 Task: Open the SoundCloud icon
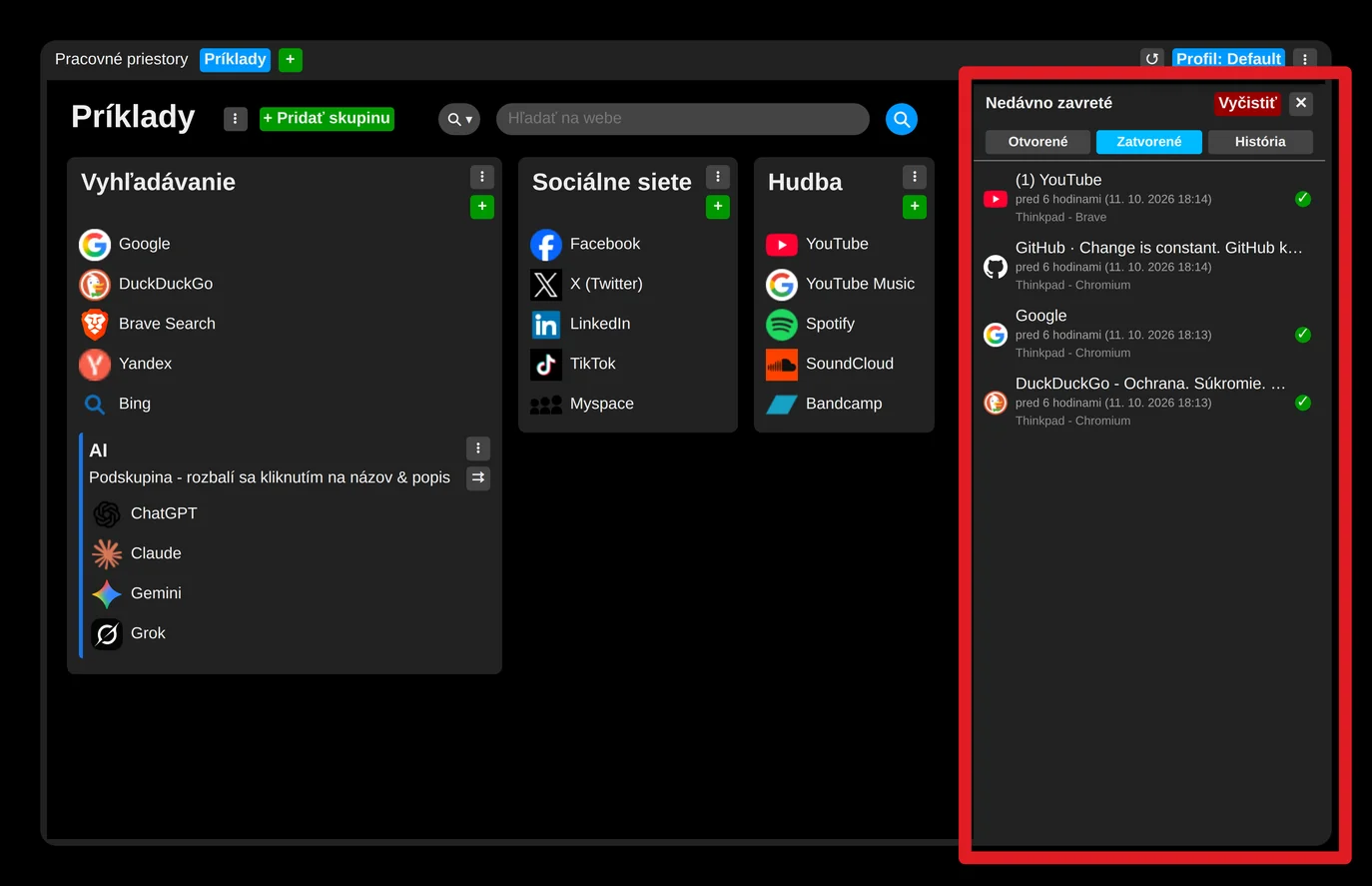click(x=782, y=364)
